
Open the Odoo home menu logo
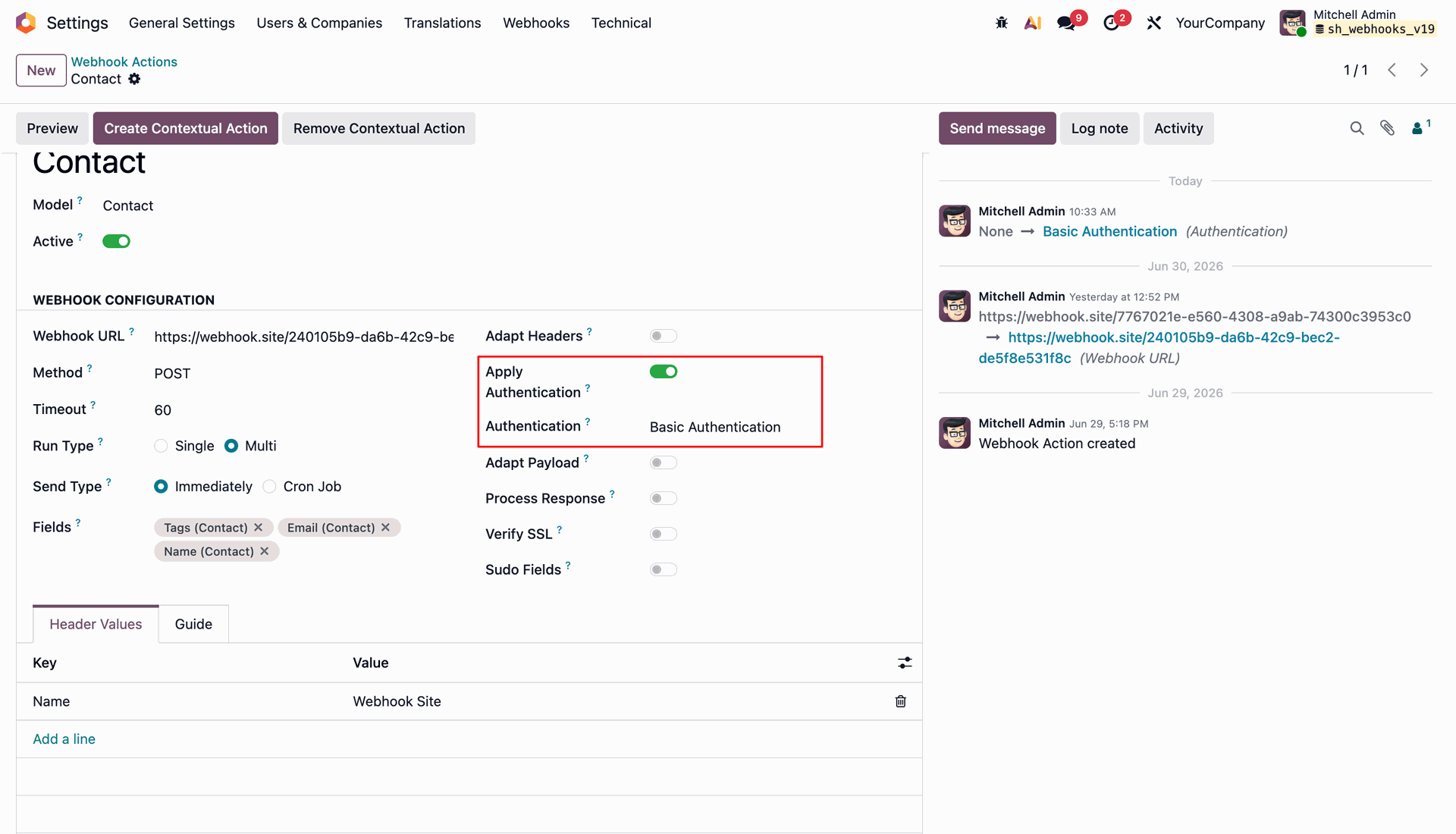[26, 23]
